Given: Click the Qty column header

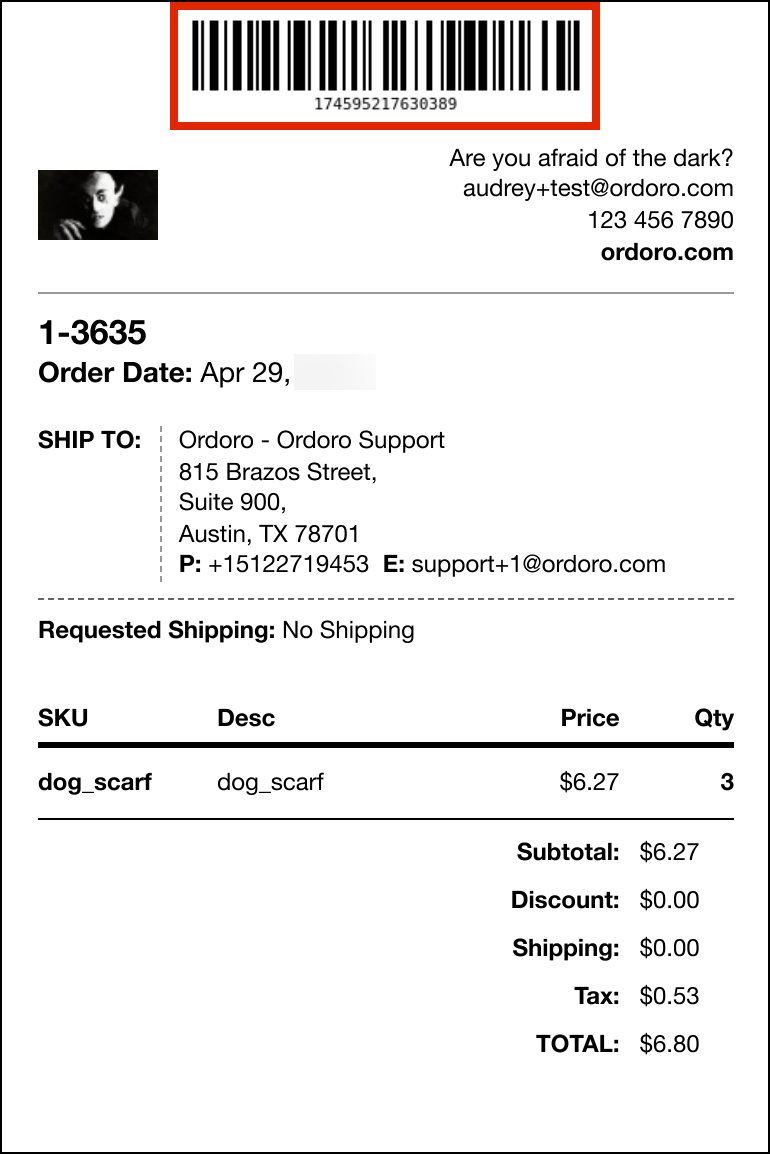Looking at the screenshot, I should (714, 718).
